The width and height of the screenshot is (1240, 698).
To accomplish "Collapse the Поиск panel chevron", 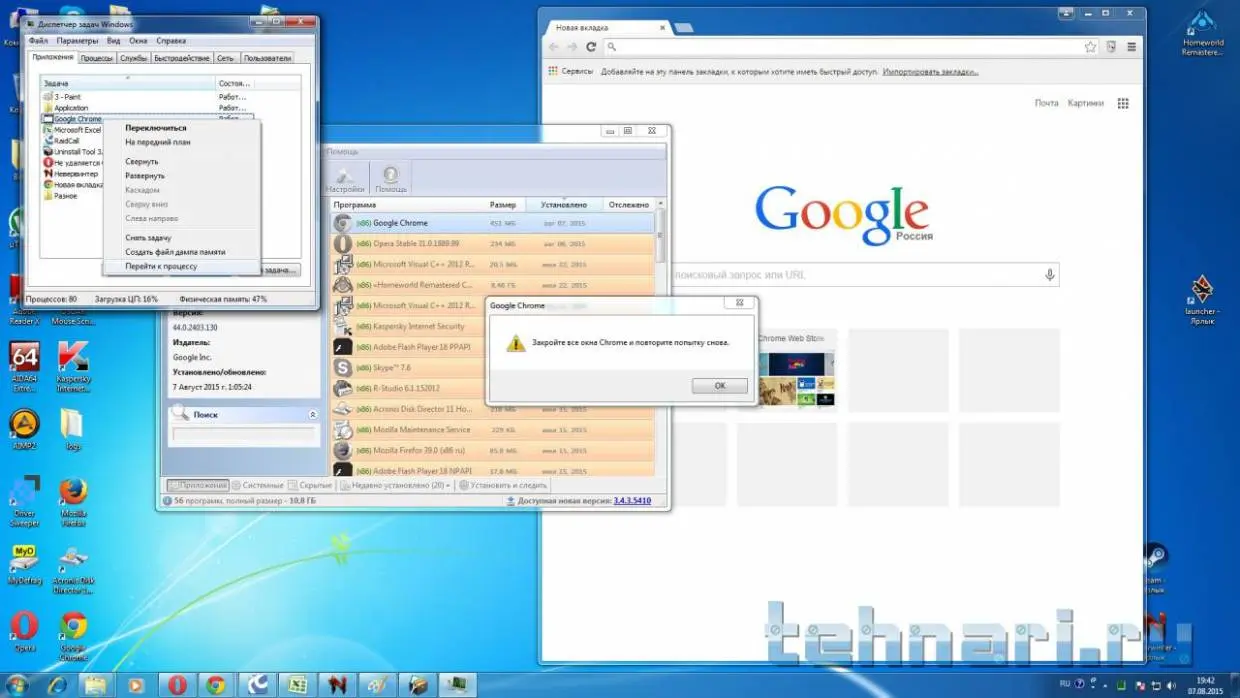I will (x=312, y=414).
